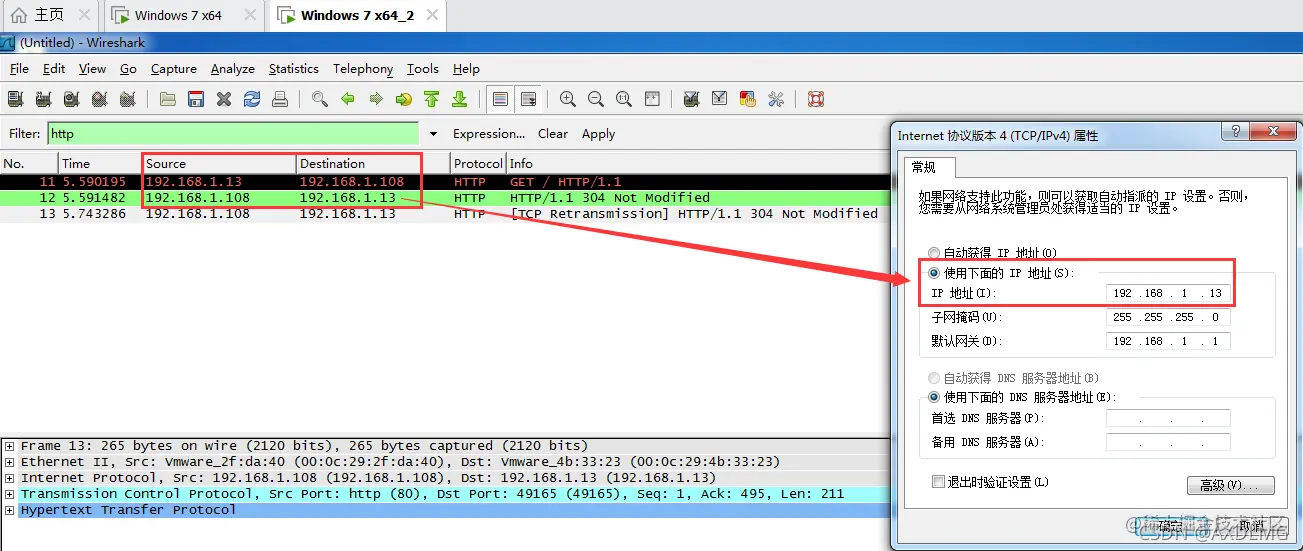Reload the current capture file
Viewport: 1303px width, 551px height.
coord(252,99)
